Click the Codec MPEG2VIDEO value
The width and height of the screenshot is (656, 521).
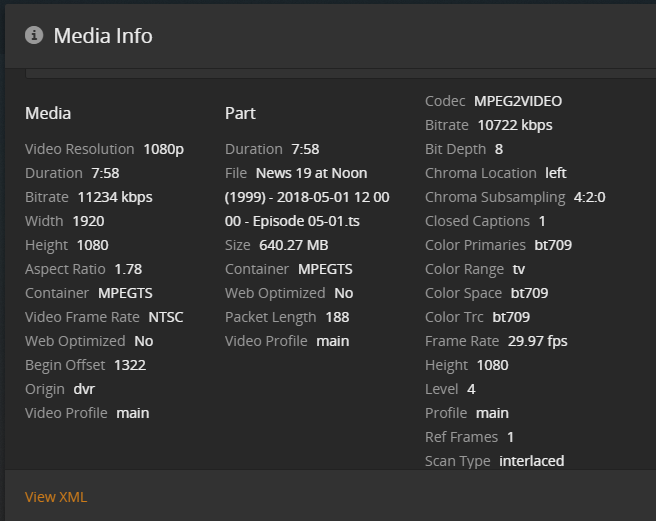tap(518, 101)
